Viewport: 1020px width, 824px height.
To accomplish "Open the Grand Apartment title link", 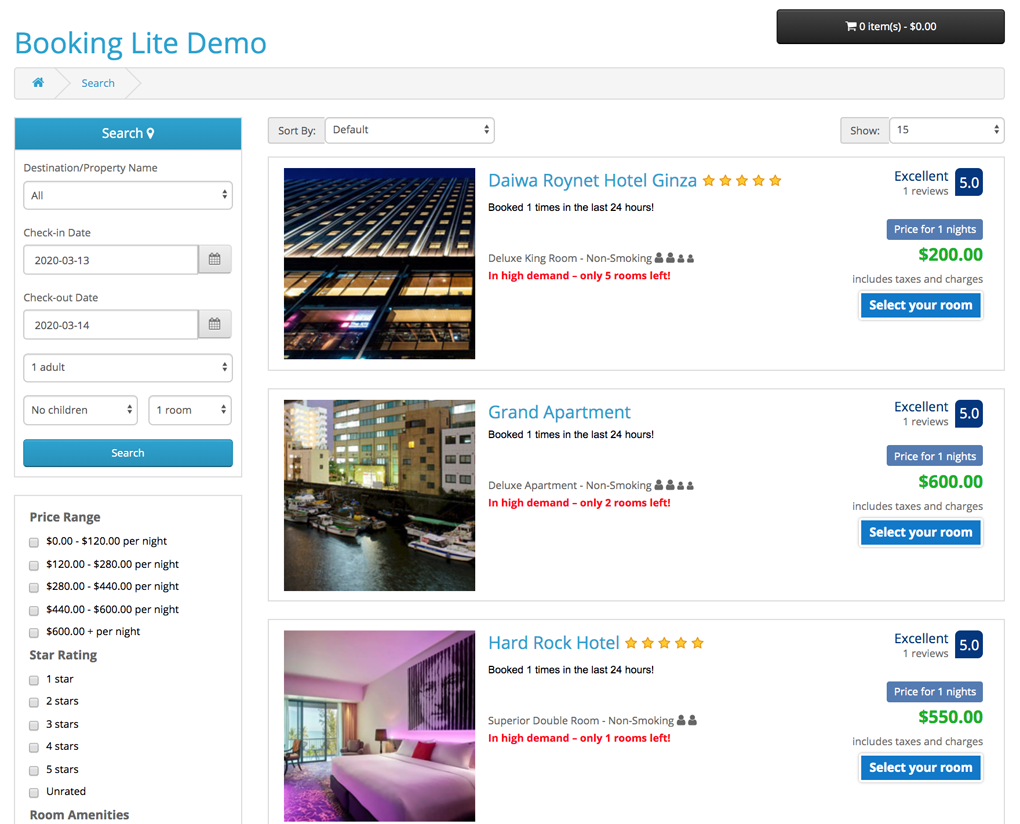I will click(x=559, y=412).
